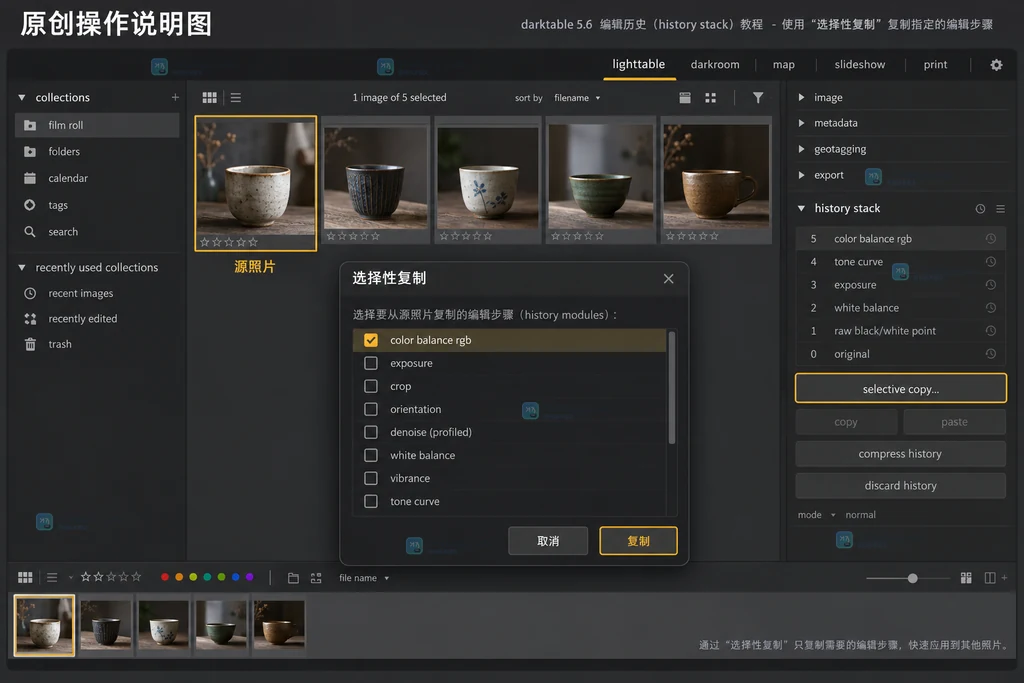Uncheck the color balance rgb checkbox
Viewport: 1024px width, 683px height.
[x=371, y=340]
